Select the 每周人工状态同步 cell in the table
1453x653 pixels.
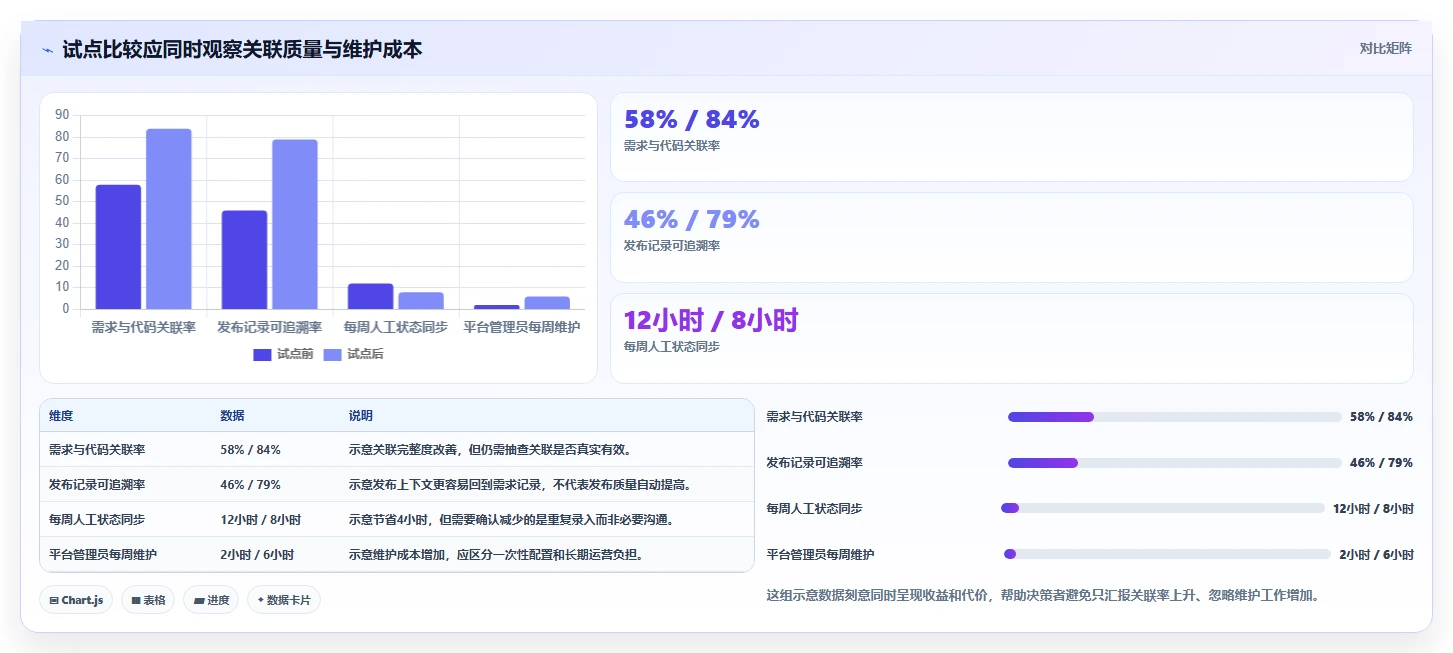[x=97, y=520]
